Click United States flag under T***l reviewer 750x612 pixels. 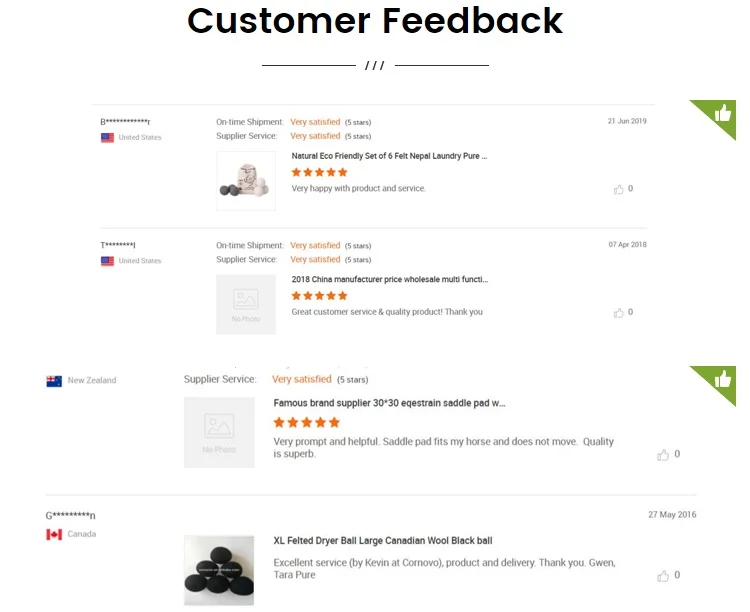(107, 261)
